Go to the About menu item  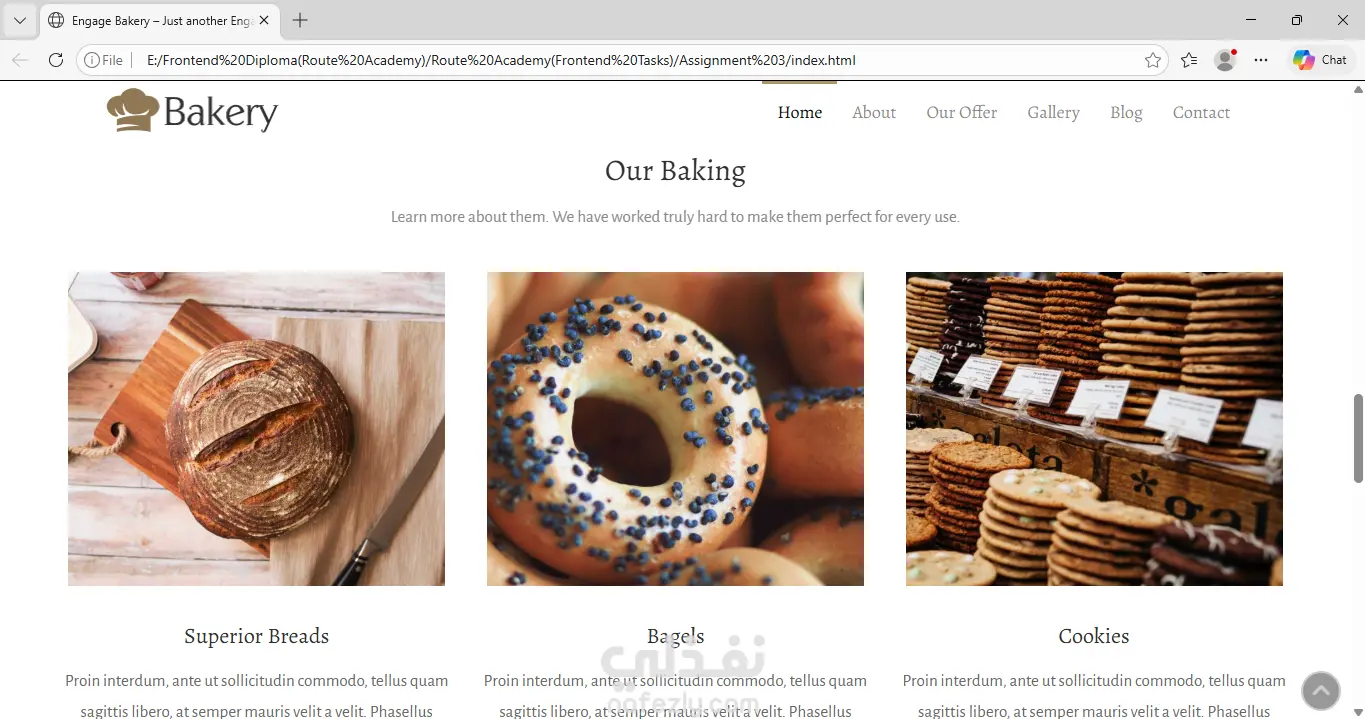coord(874,113)
